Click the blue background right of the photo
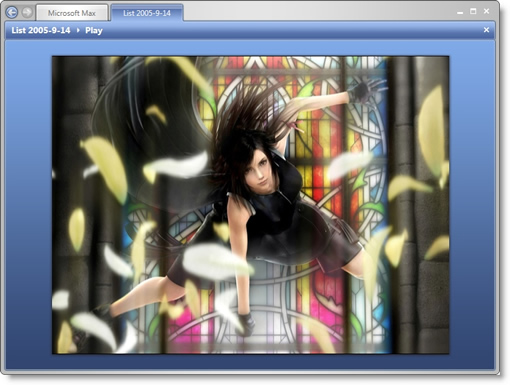510x385 pixels. (x=471, y=203)
